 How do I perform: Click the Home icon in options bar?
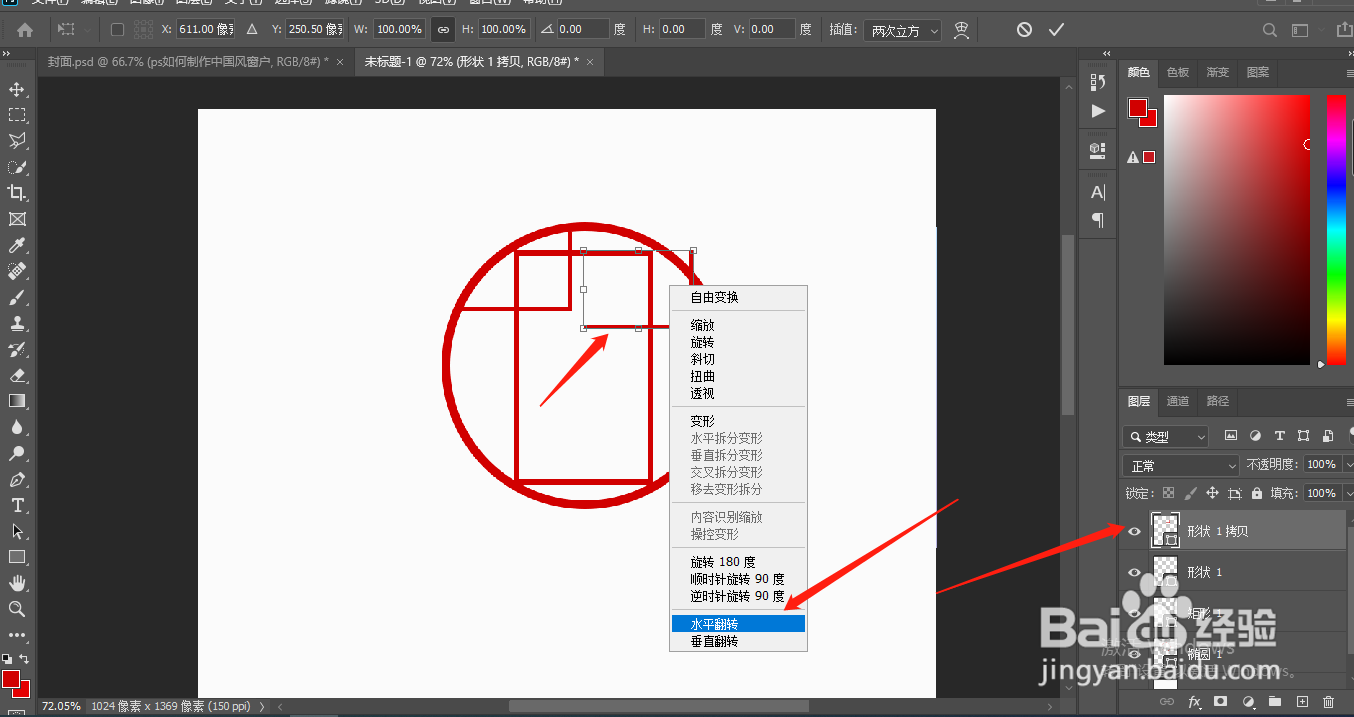[x=25, y=30]
